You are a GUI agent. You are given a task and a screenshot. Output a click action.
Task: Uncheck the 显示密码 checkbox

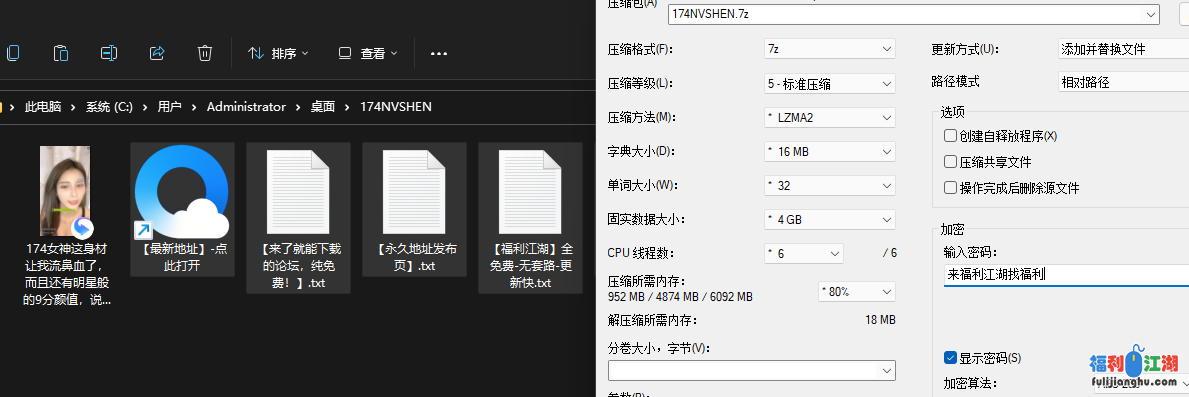click(x=950, y=358)
